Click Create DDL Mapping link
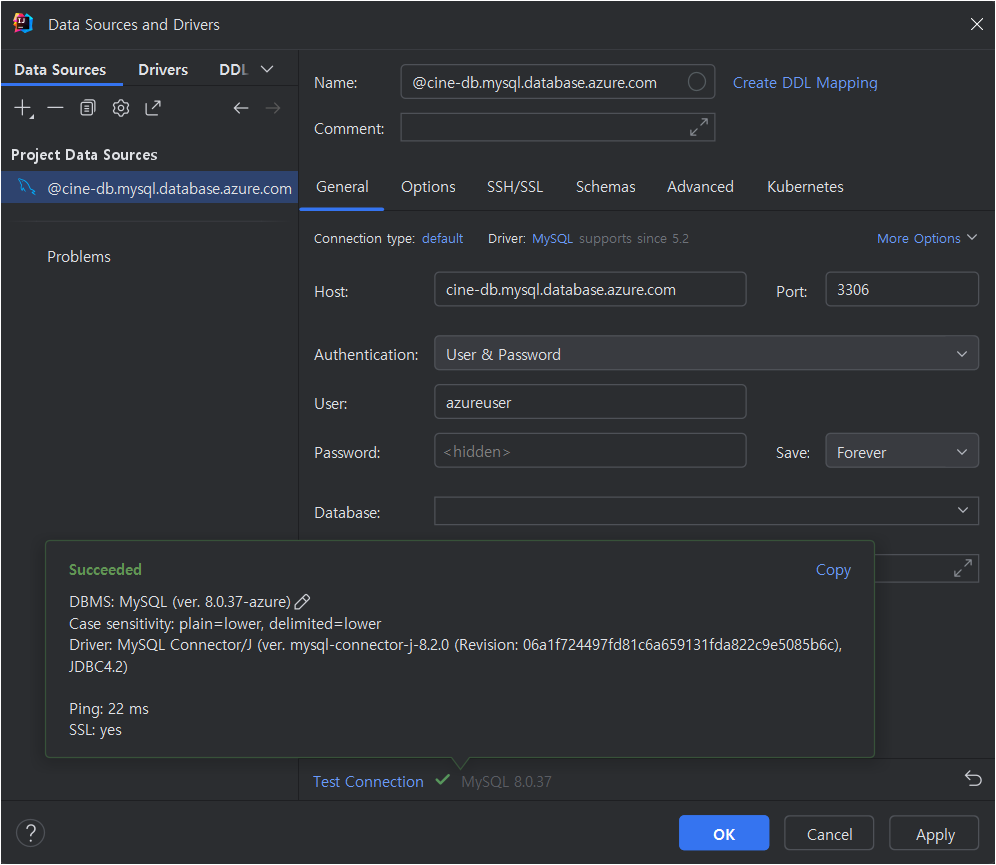The width and height of the screenshot is (996, 865). pyautogui.click(x=805, y=83)
